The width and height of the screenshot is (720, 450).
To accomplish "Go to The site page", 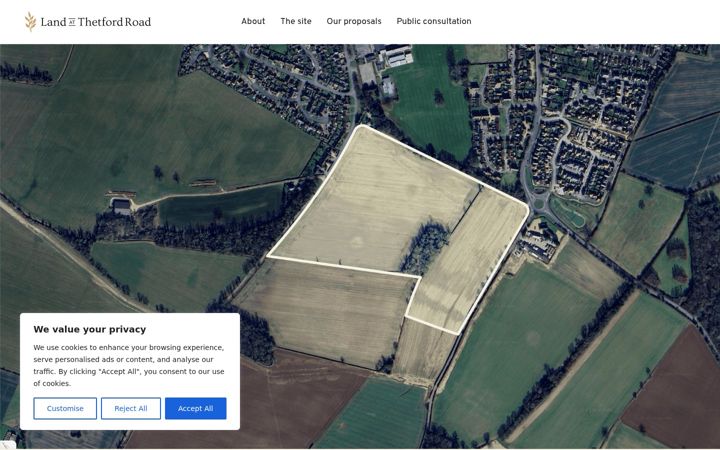I will coord(296,21).
